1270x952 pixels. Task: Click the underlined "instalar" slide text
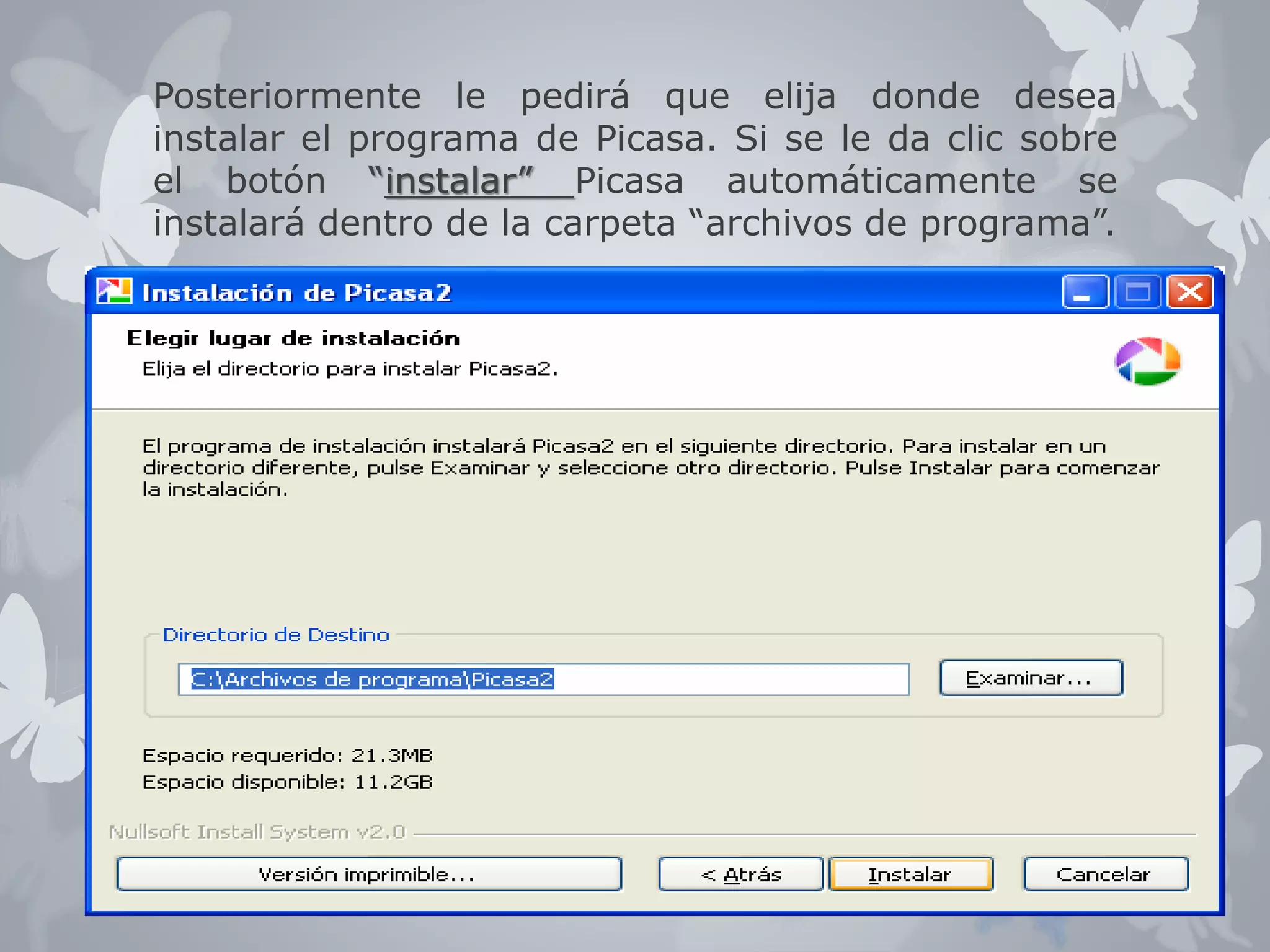pos(459,181)
